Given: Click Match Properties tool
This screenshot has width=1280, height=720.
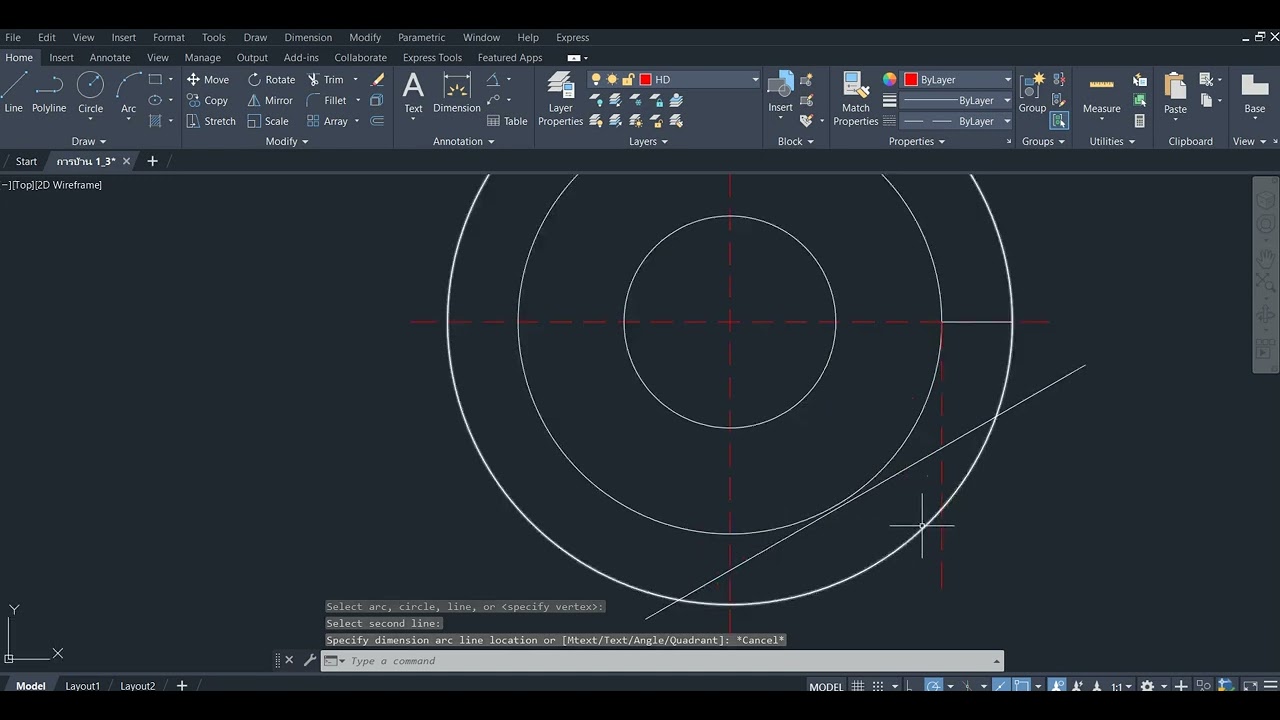Looking at the screenshot, I should coord(855,98).
